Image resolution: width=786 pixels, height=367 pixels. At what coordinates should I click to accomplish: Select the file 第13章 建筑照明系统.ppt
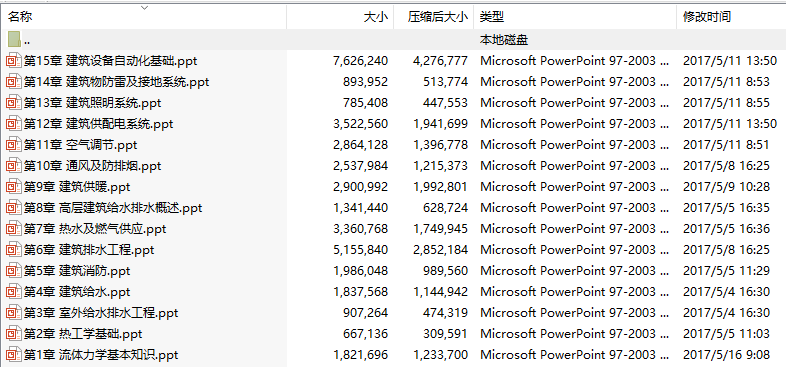coord(92,103)
